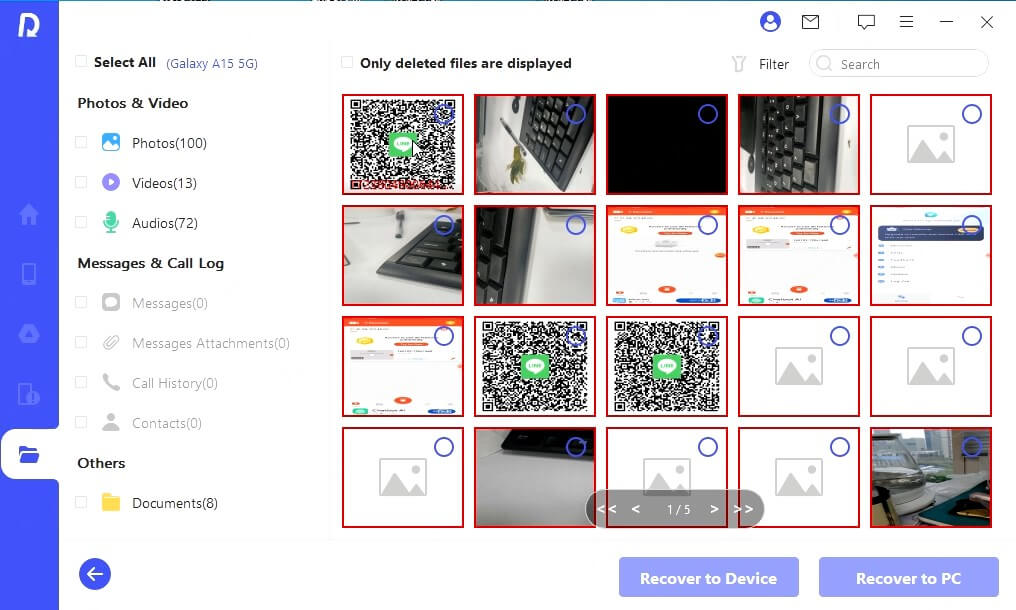Check the Photos(100) checkbox
The height and width of the screenshot is (610, 1016).
click(x=83, y=143)
